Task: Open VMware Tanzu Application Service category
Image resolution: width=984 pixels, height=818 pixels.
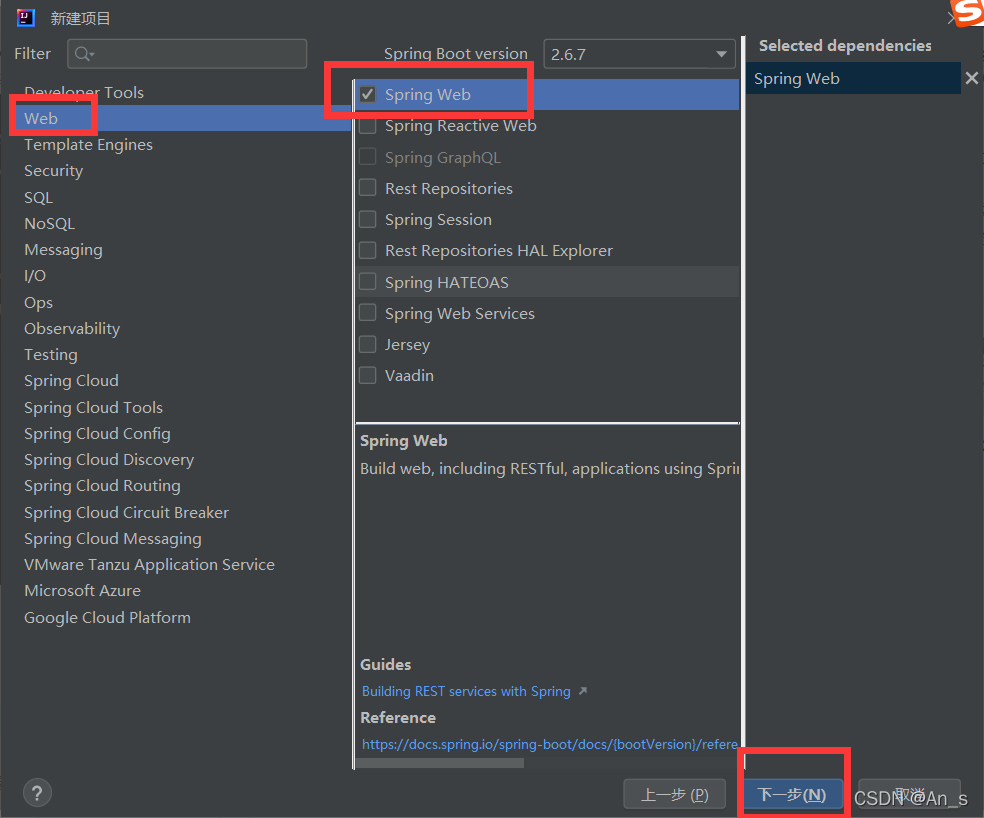Action: 149,564
